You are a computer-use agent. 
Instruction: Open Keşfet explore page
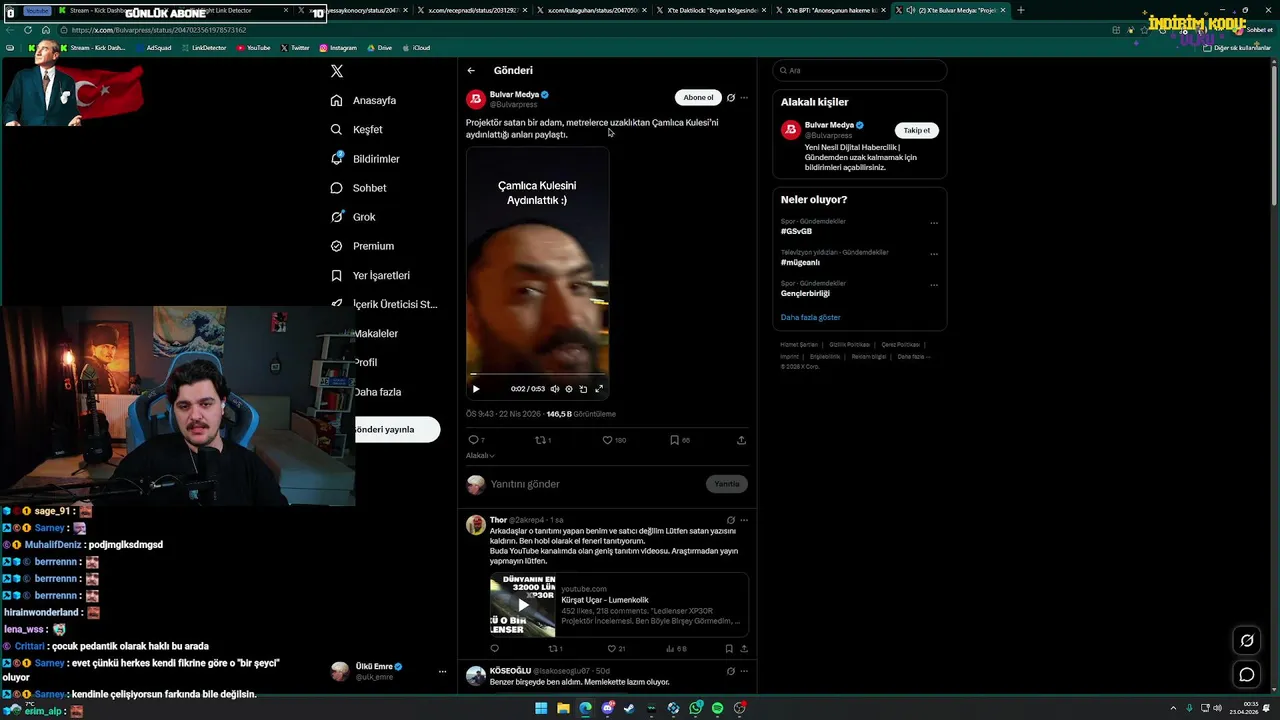356,129
